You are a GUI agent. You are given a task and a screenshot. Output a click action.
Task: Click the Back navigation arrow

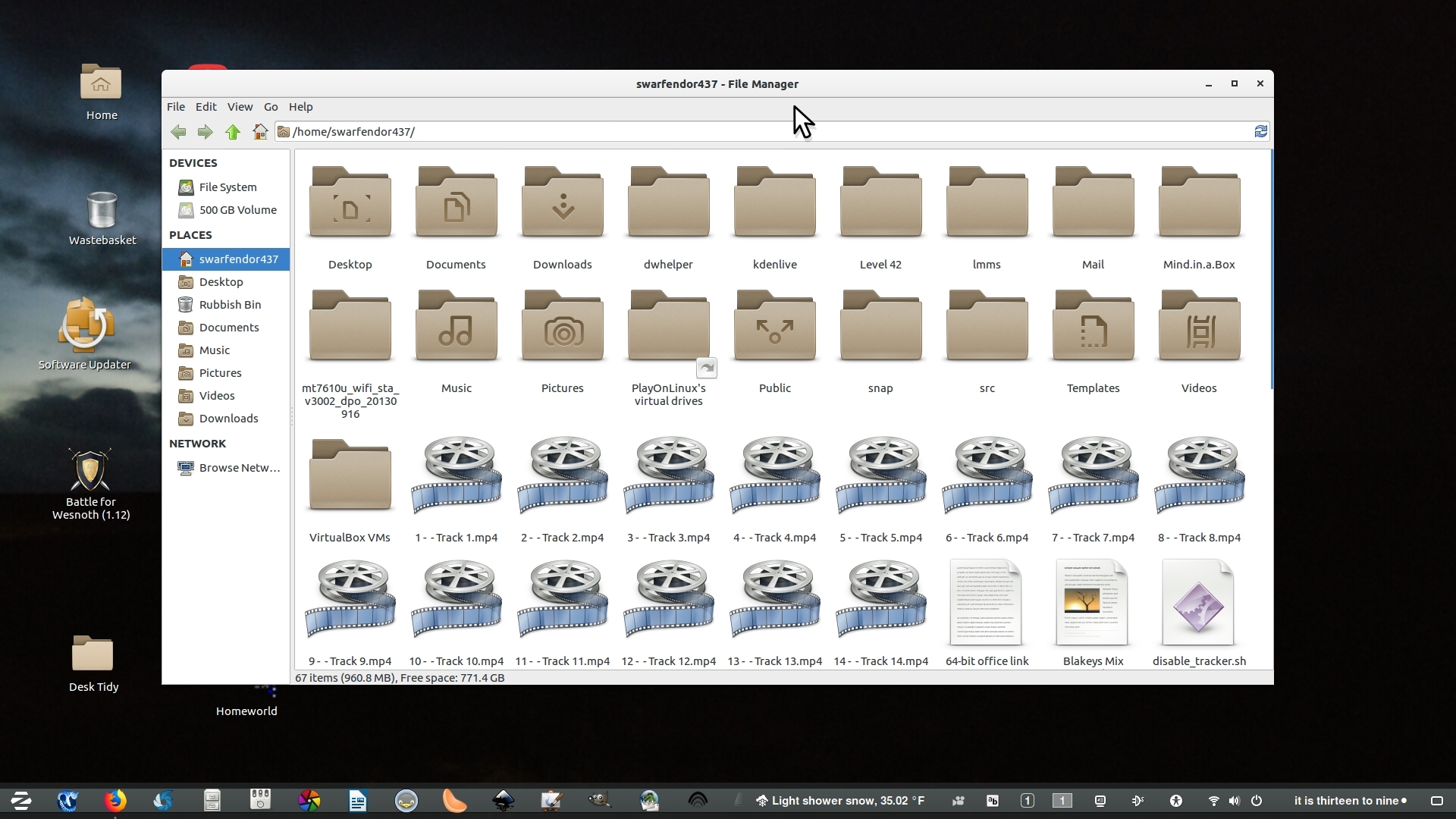click(178, 132)
